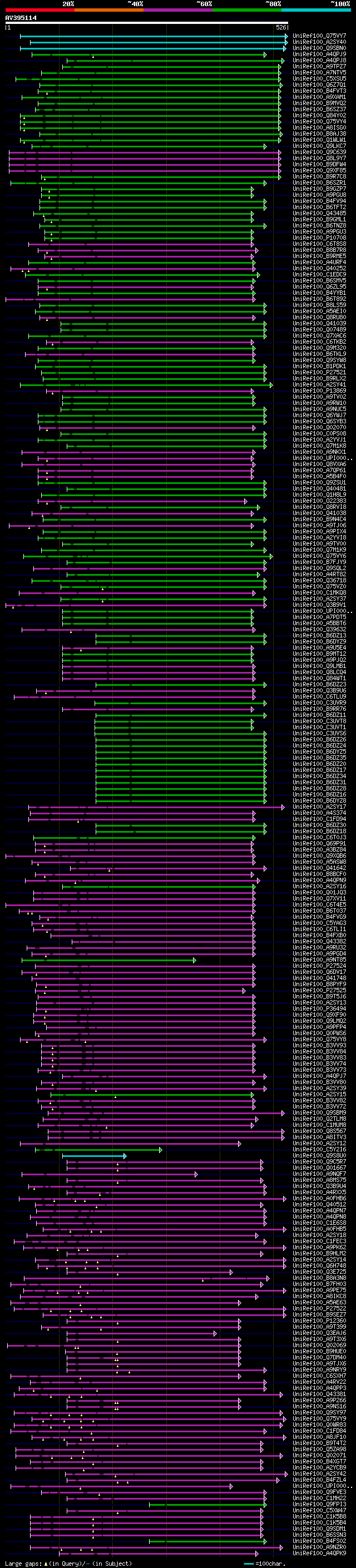Click the UniRef100_Q43381 label

[319, 1394]
